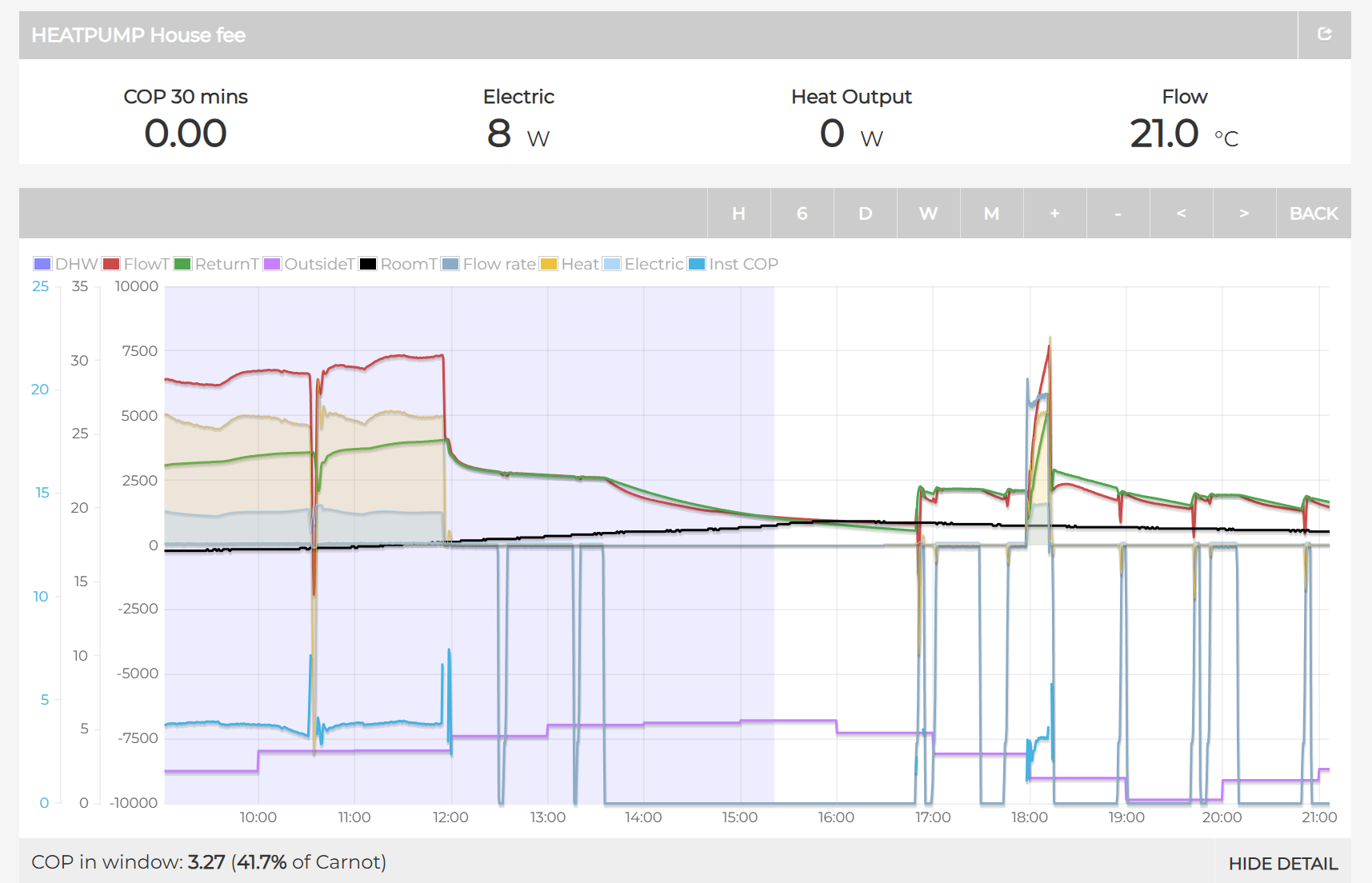Zoom in with the plus button
Screen dimensions: 1372x883
[x=1054, y=214]
